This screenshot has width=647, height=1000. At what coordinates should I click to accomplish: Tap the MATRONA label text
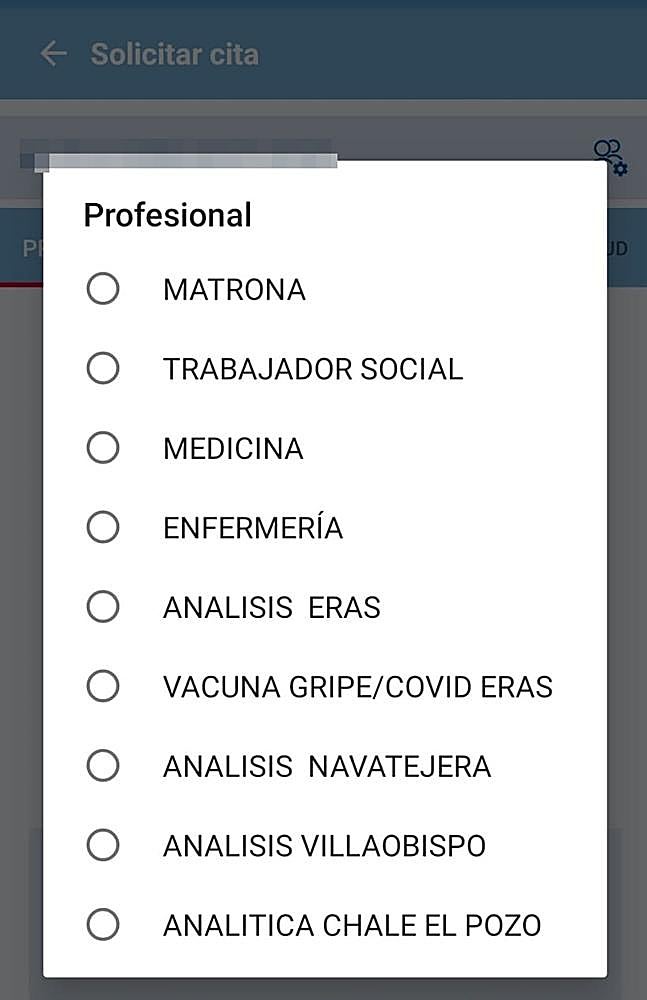click(x=234, y=290)
